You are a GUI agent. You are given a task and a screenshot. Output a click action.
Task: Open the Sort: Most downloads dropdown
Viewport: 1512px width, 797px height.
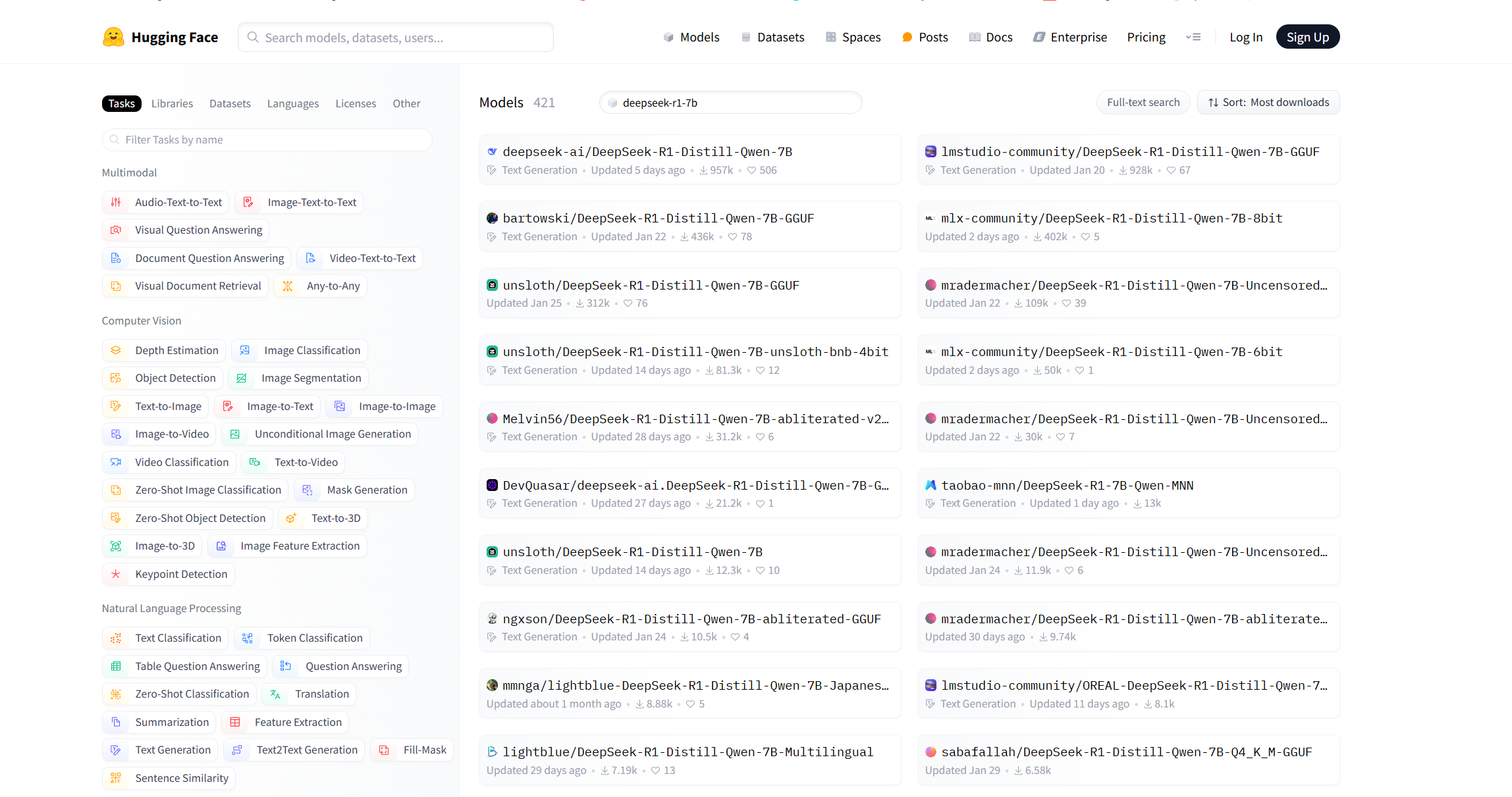[1268, 102]
